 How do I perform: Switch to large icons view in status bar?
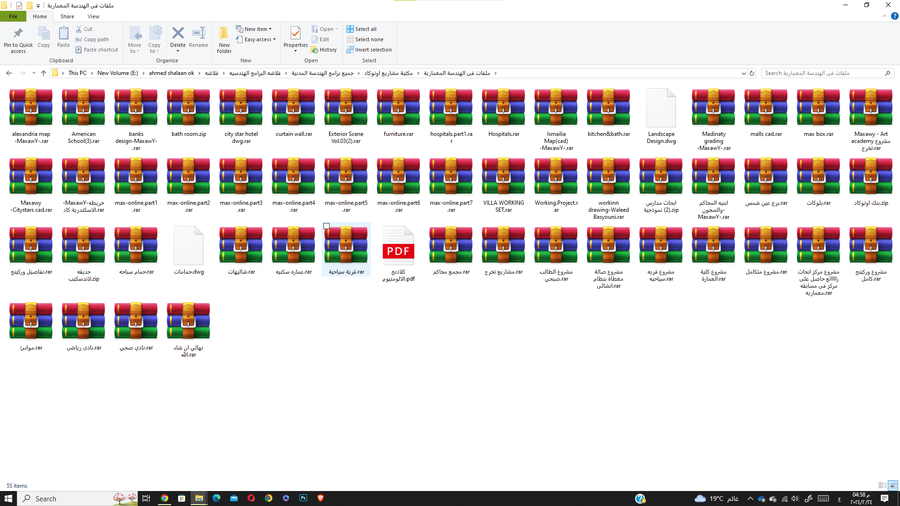(x=893, y=486)
